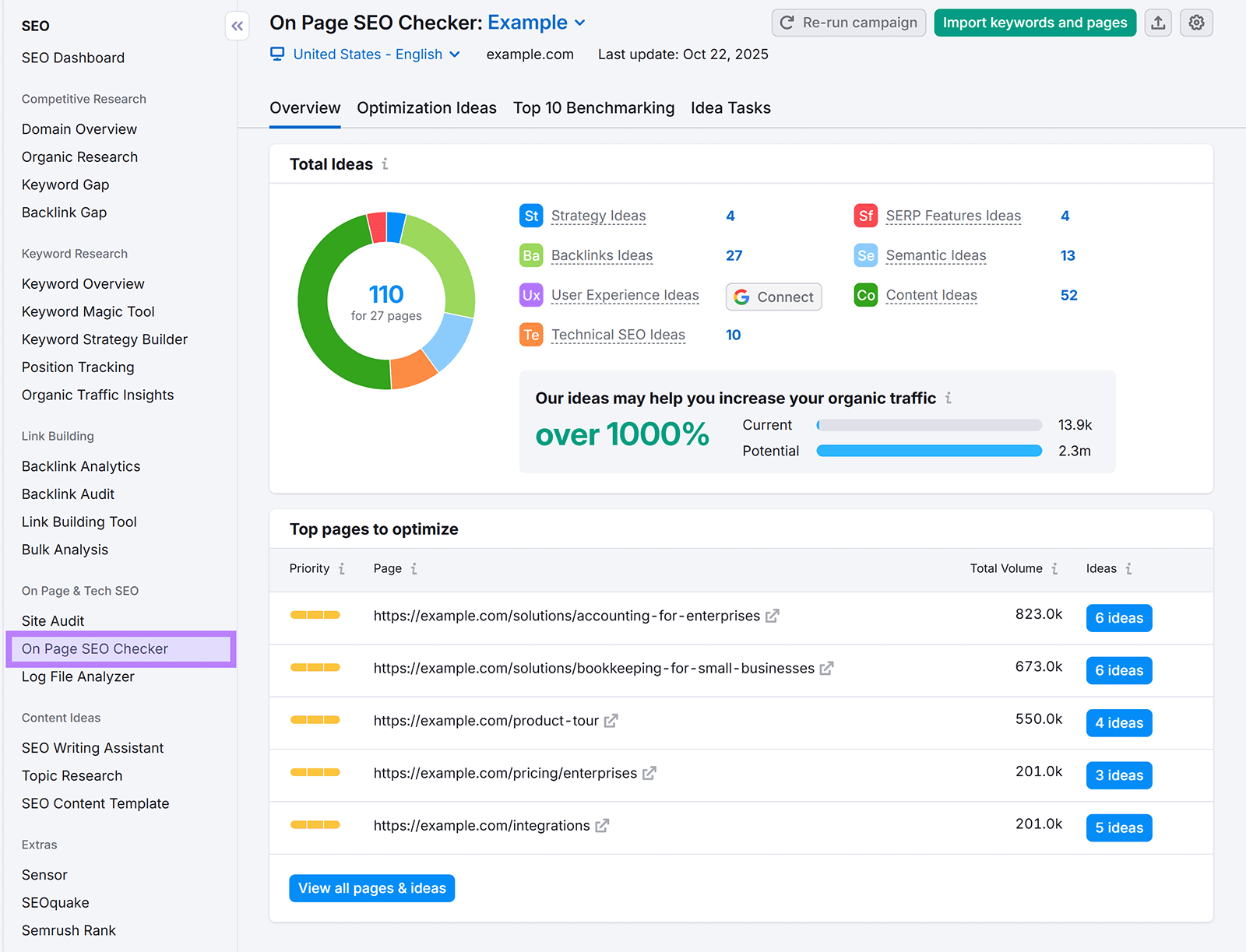
Task: Collapse the sidebar using the chevron icon
Action: click(x=238, y=26)
